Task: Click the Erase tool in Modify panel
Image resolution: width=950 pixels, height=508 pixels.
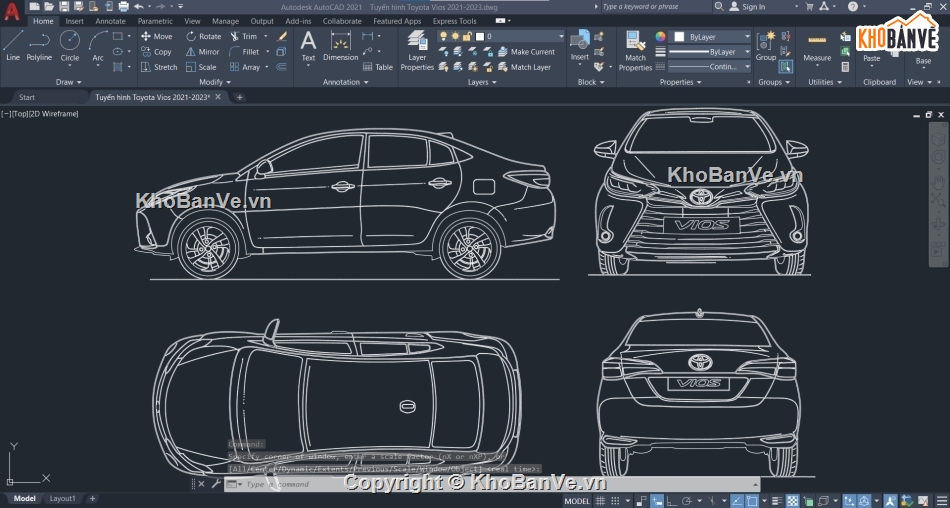Action: click(x=282, y=36)
